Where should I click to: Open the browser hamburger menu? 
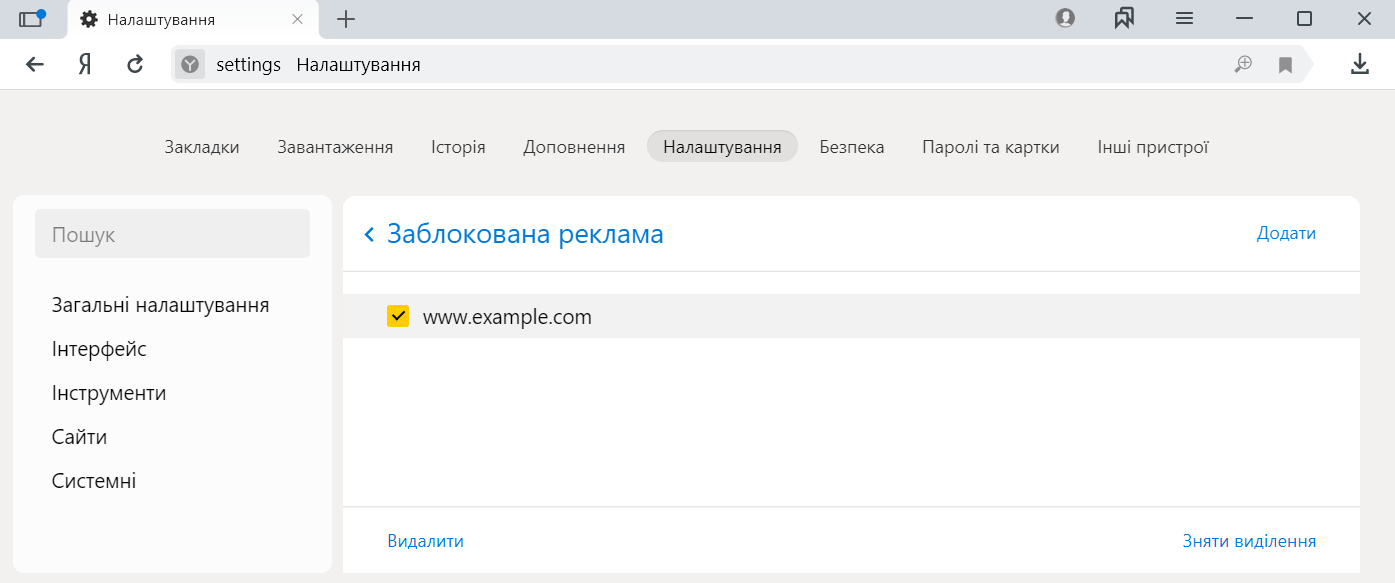[x=1184, y=19]
